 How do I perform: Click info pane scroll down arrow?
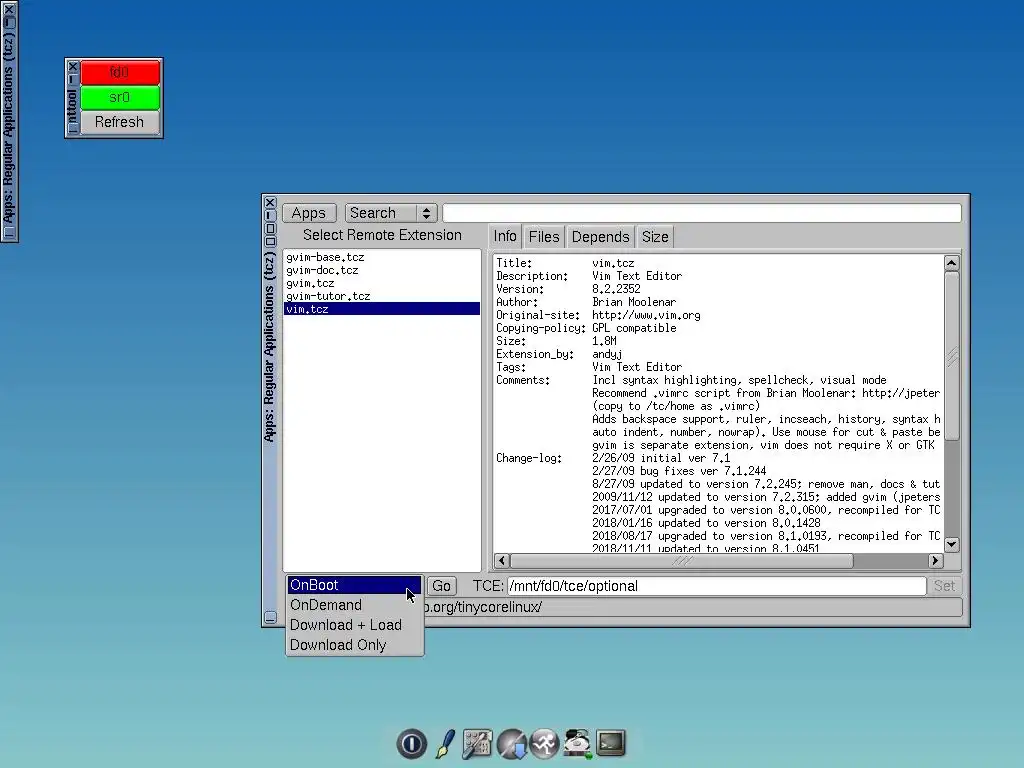pos(952,544)
